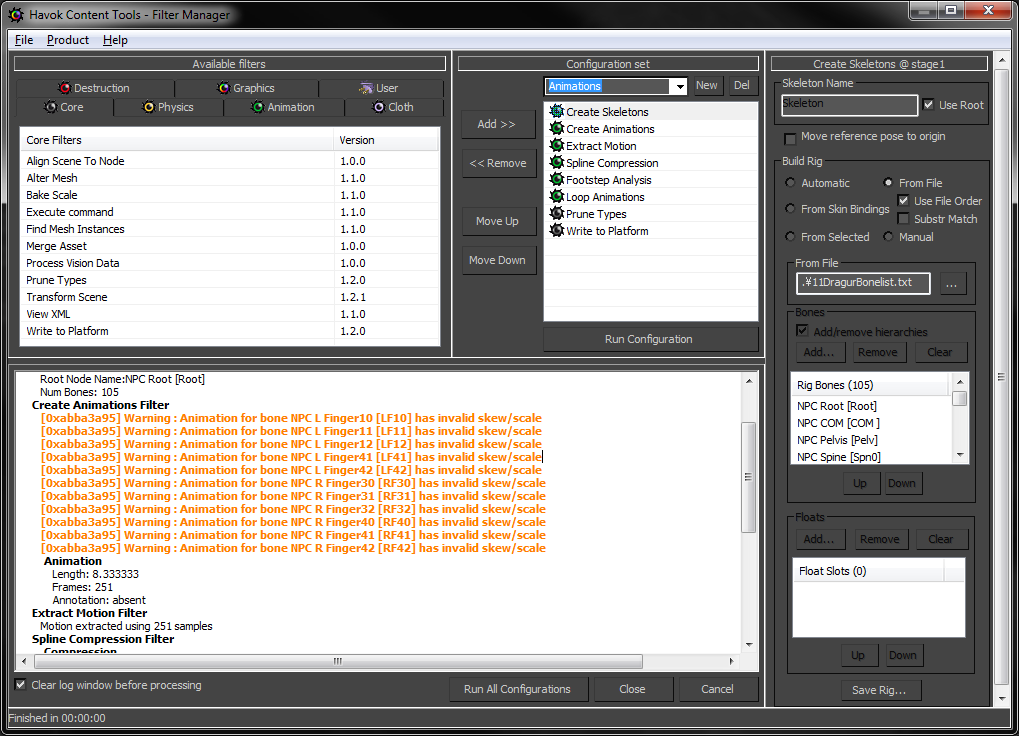1019x736 pixels.
Task: Click the Float Slots (0) header
Action: [x=868, y=571]
